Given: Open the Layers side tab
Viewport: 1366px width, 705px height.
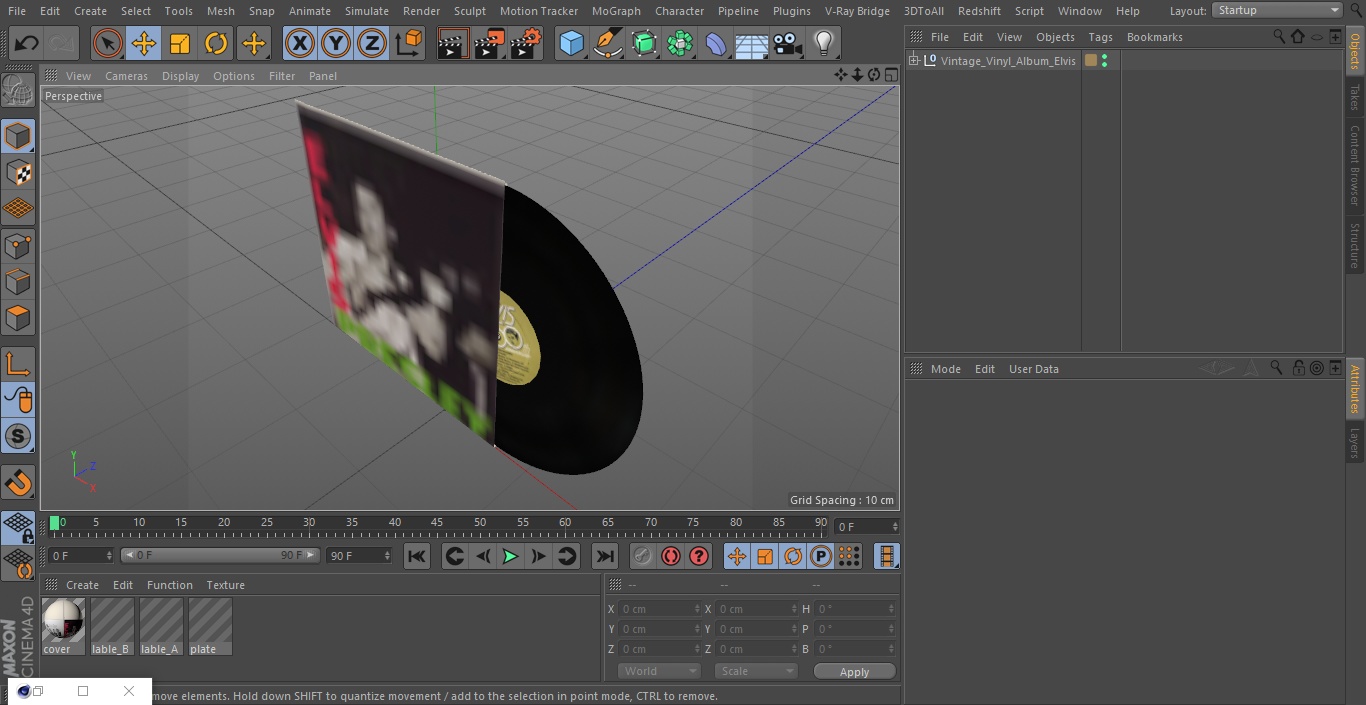Looking at the screenshot, I should [1355, 443].
